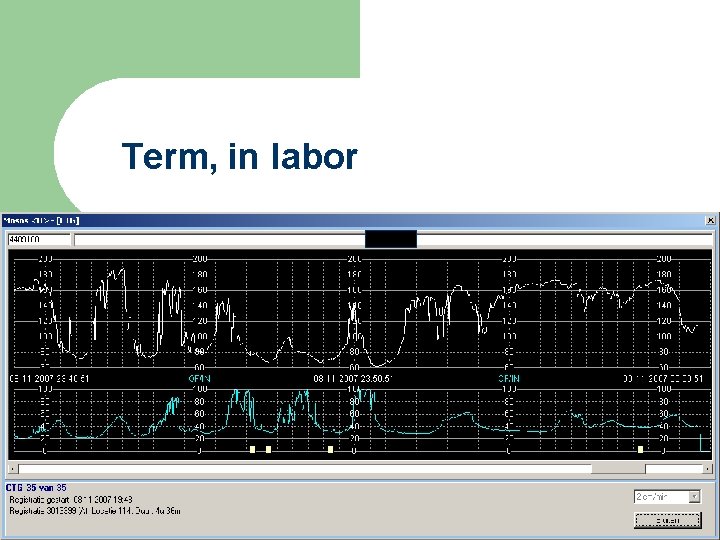Viewport: 720px width, 540px height.
Task: Click the 'Sluiten' button at bottom right
Action: (668, 520)
